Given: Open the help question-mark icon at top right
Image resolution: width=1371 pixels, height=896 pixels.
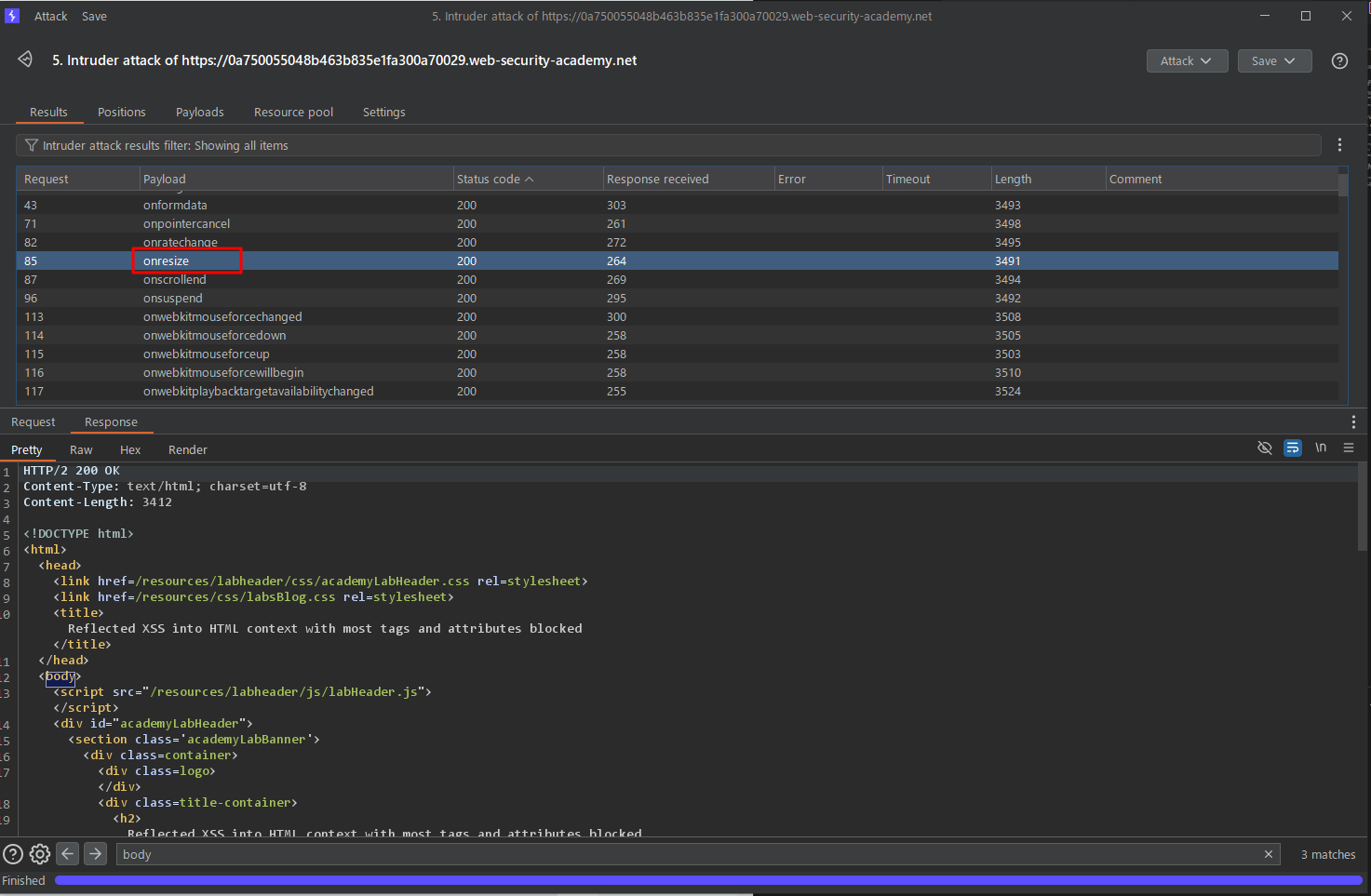Looking at the screenshot, I should (1339, 60).
